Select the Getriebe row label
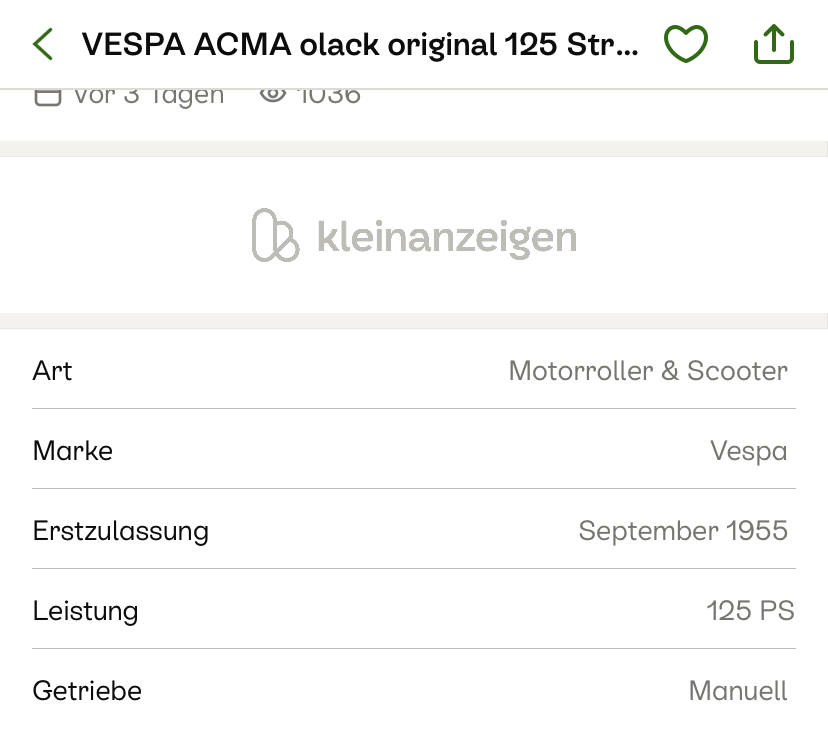Viewport: 828px width, 731px height. pos(88,691)
